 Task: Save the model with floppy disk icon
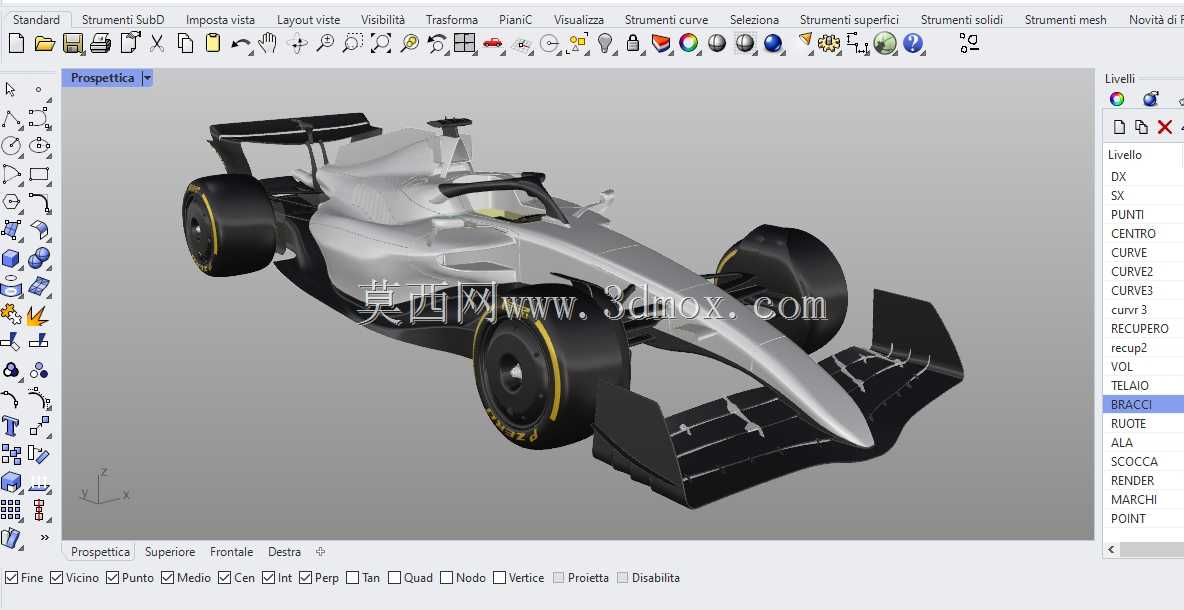[72, 44]
